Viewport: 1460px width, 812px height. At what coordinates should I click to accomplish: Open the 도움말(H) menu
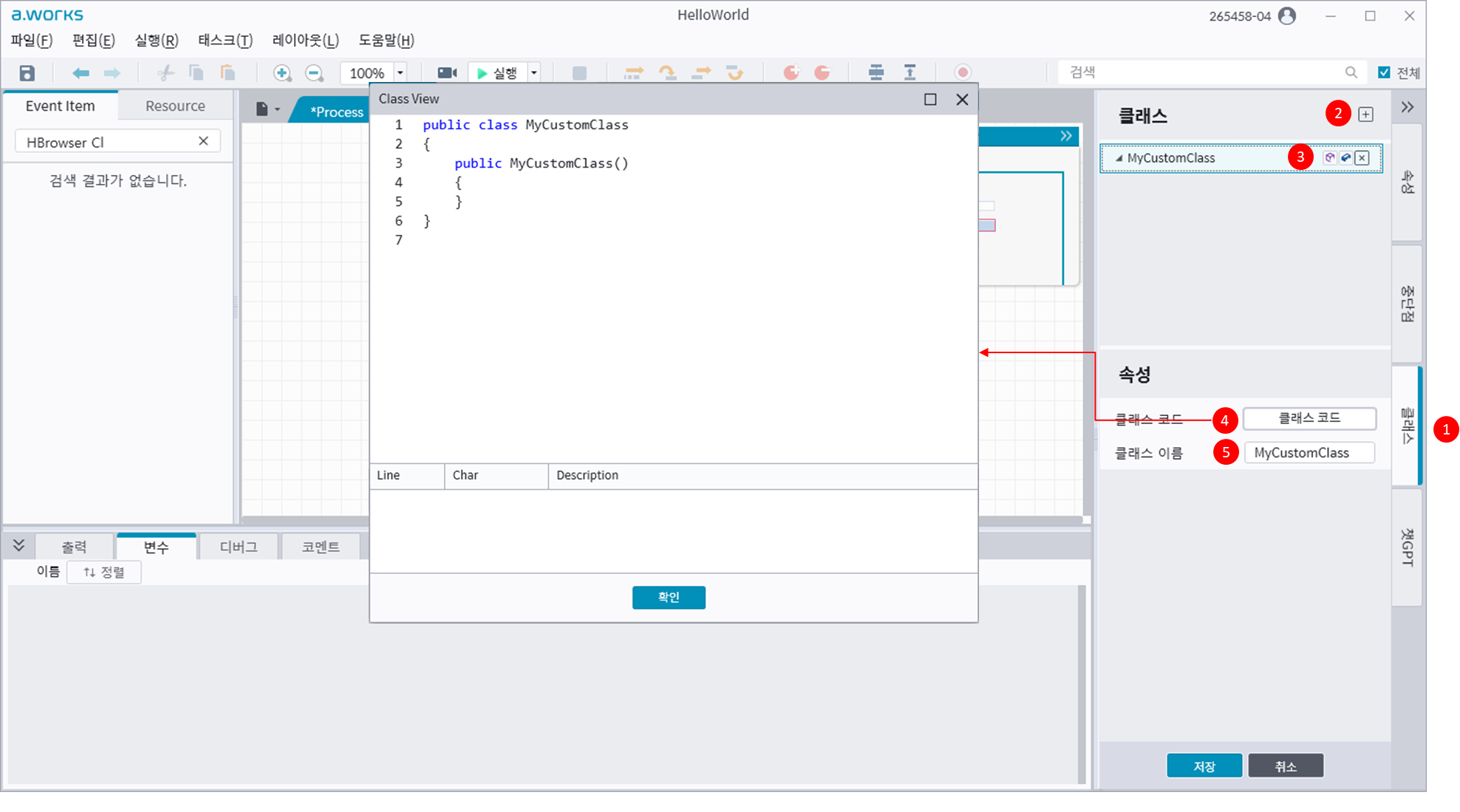coord(386,41)
